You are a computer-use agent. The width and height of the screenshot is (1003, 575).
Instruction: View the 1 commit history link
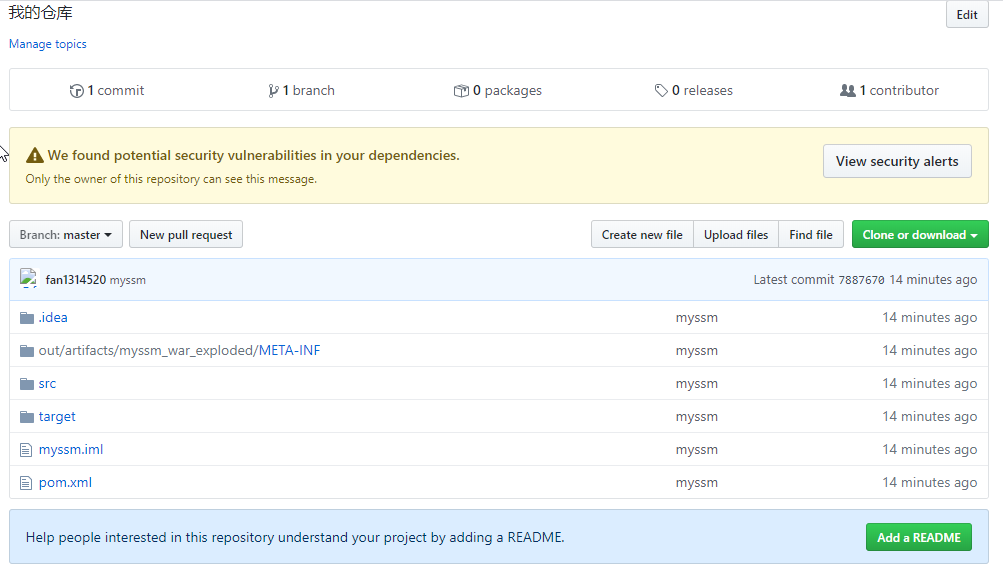tap(107, 90)
